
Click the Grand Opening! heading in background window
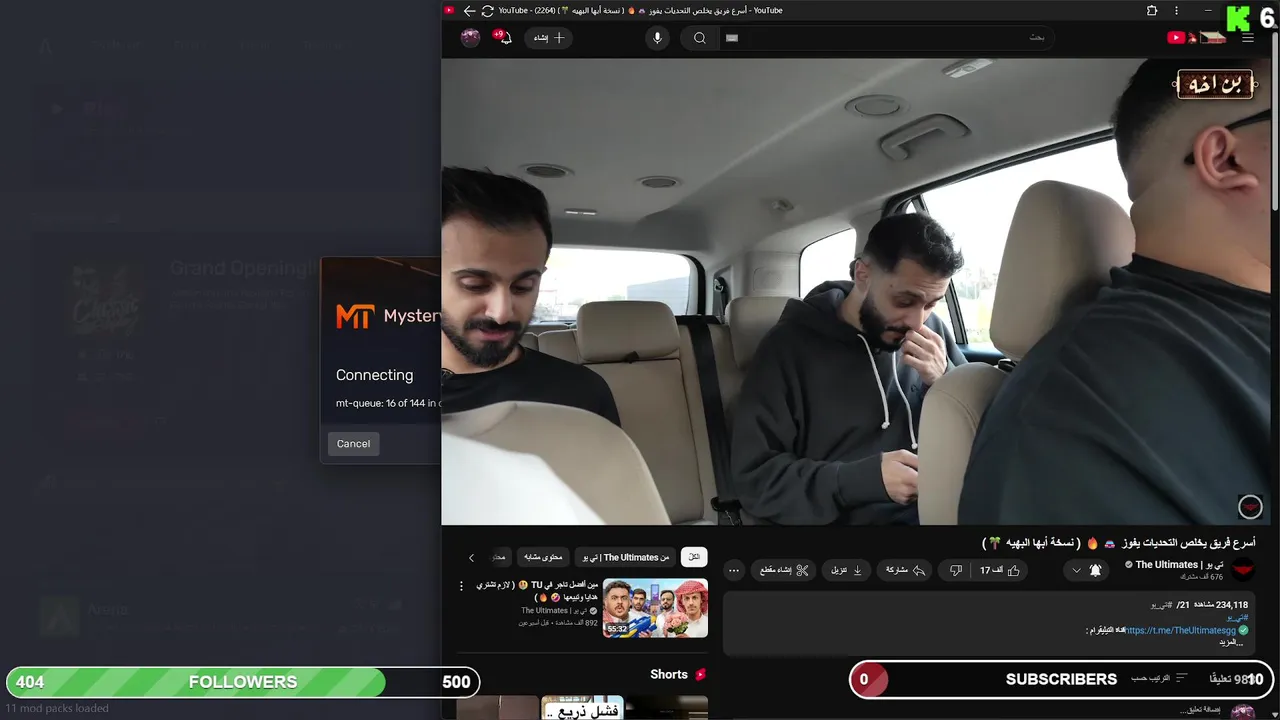(241, 268)
